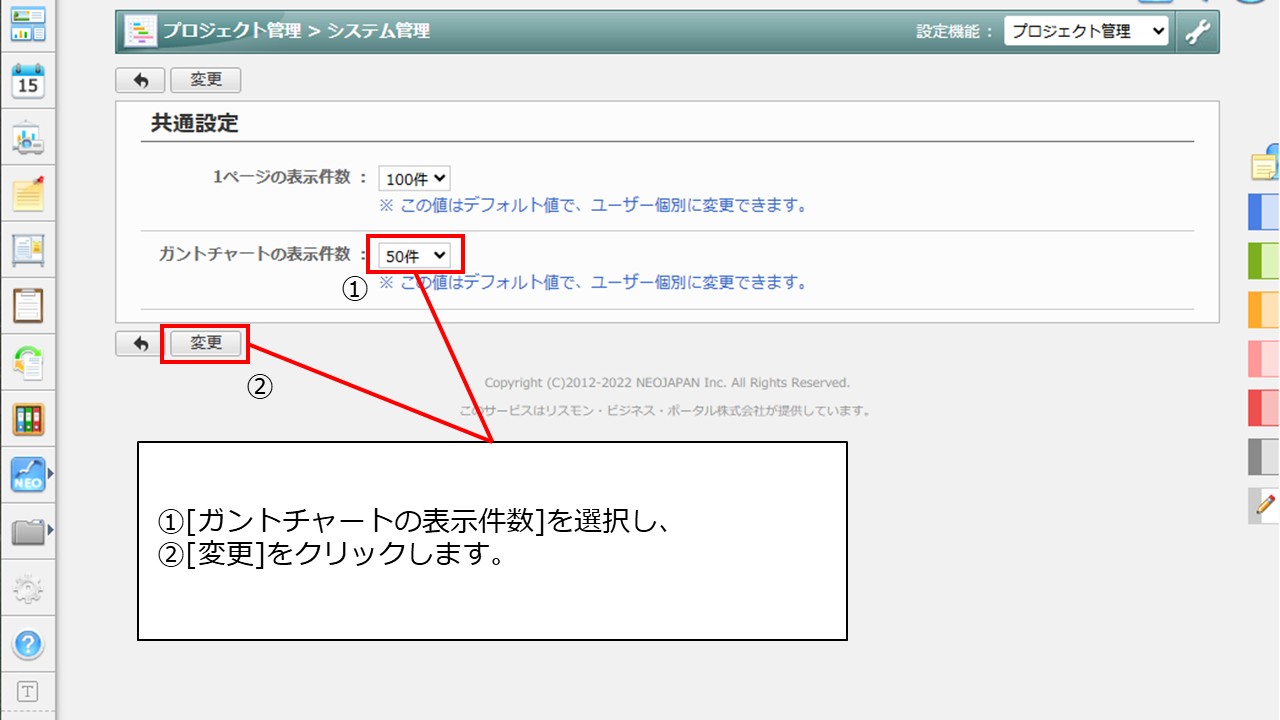Open the colored binders cabinet icon
Screen dimensions: 1280x720
point(28,419)
